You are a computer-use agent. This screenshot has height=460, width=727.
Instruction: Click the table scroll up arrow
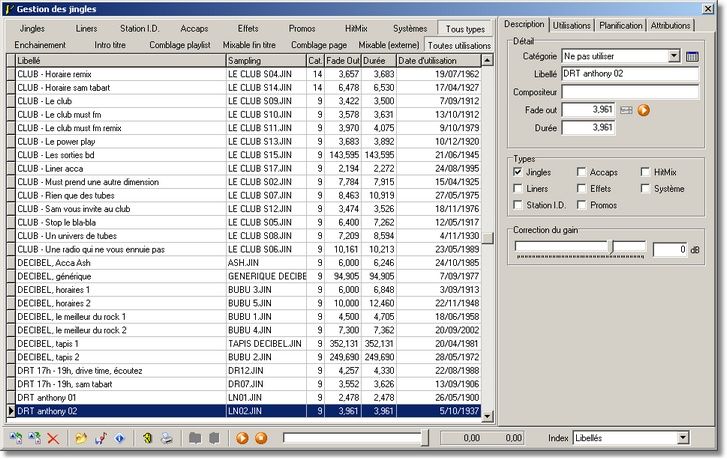click(x=487, y=60)
